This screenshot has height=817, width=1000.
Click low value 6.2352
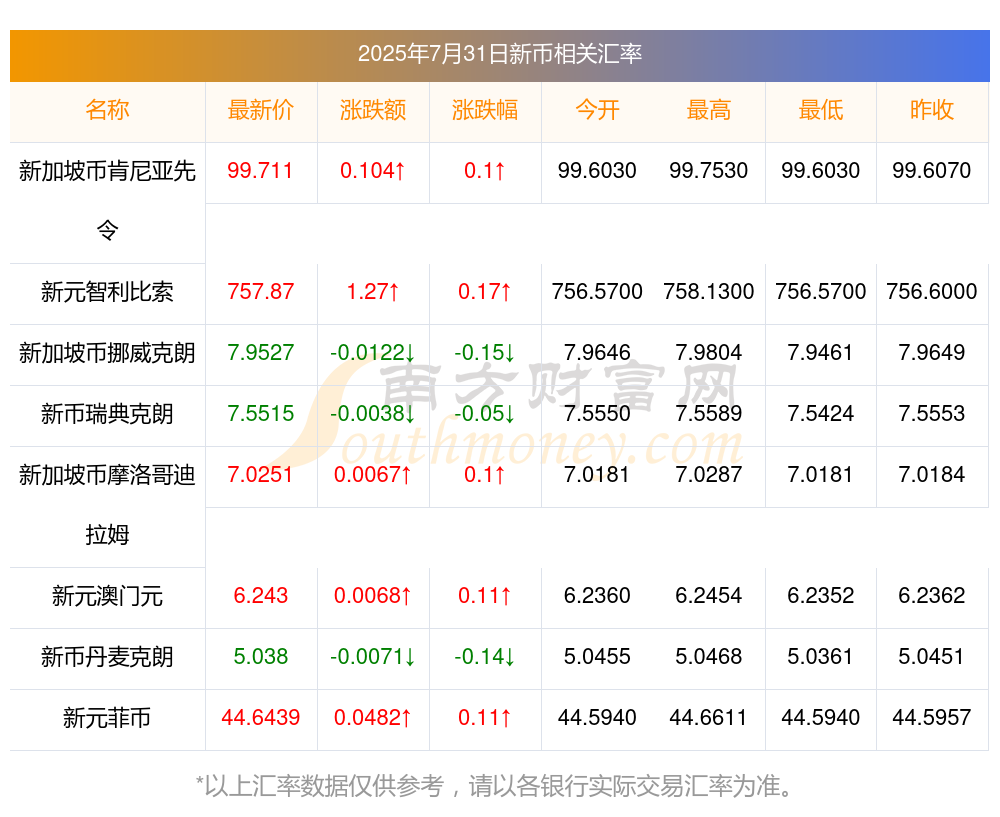click(820, 596)
